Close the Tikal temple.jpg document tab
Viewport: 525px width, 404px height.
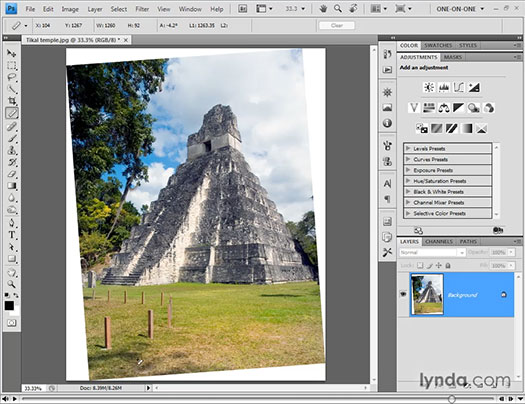pyautogui.click(x=126, y=40)
